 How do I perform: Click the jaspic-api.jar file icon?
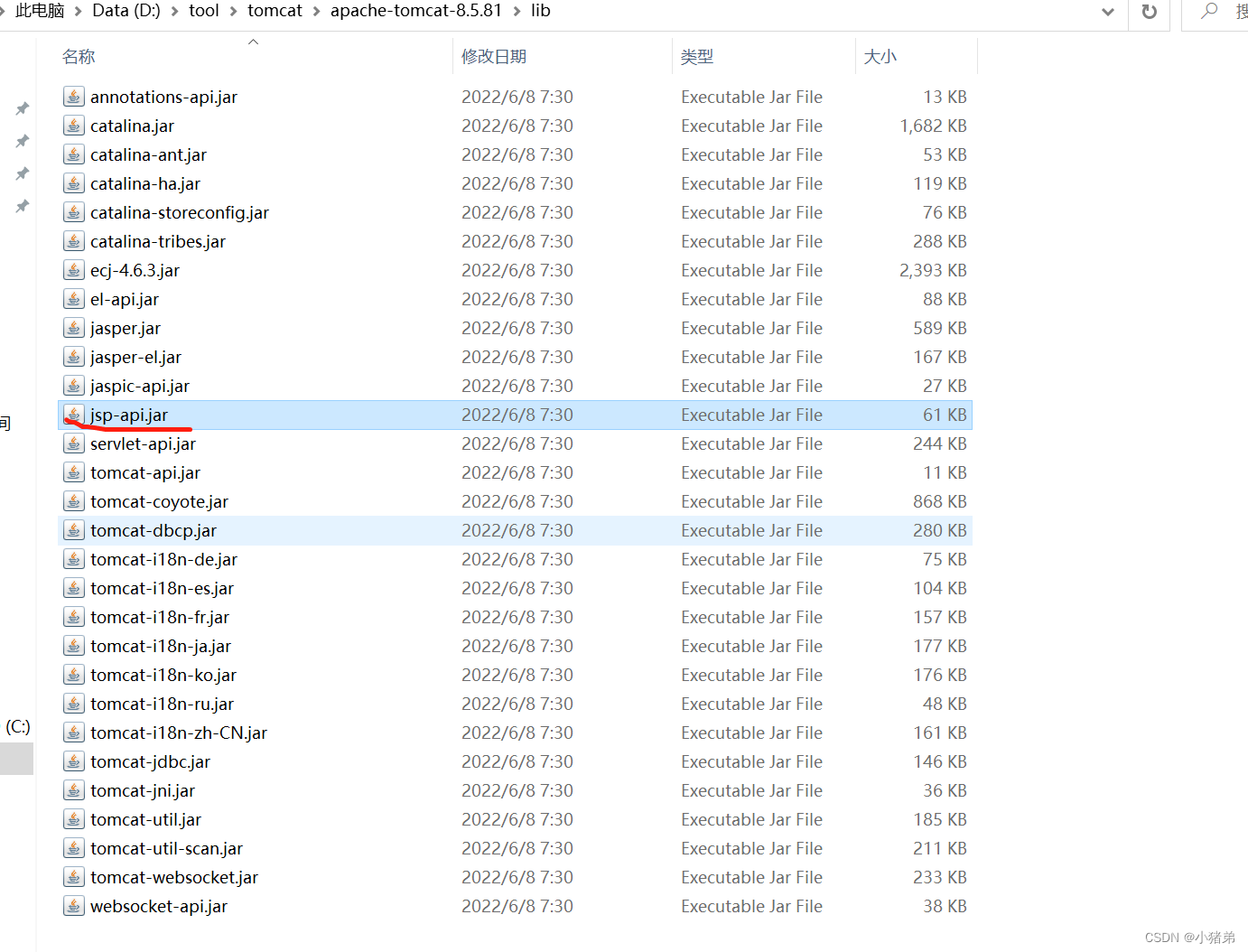click(x=74, y=386)
